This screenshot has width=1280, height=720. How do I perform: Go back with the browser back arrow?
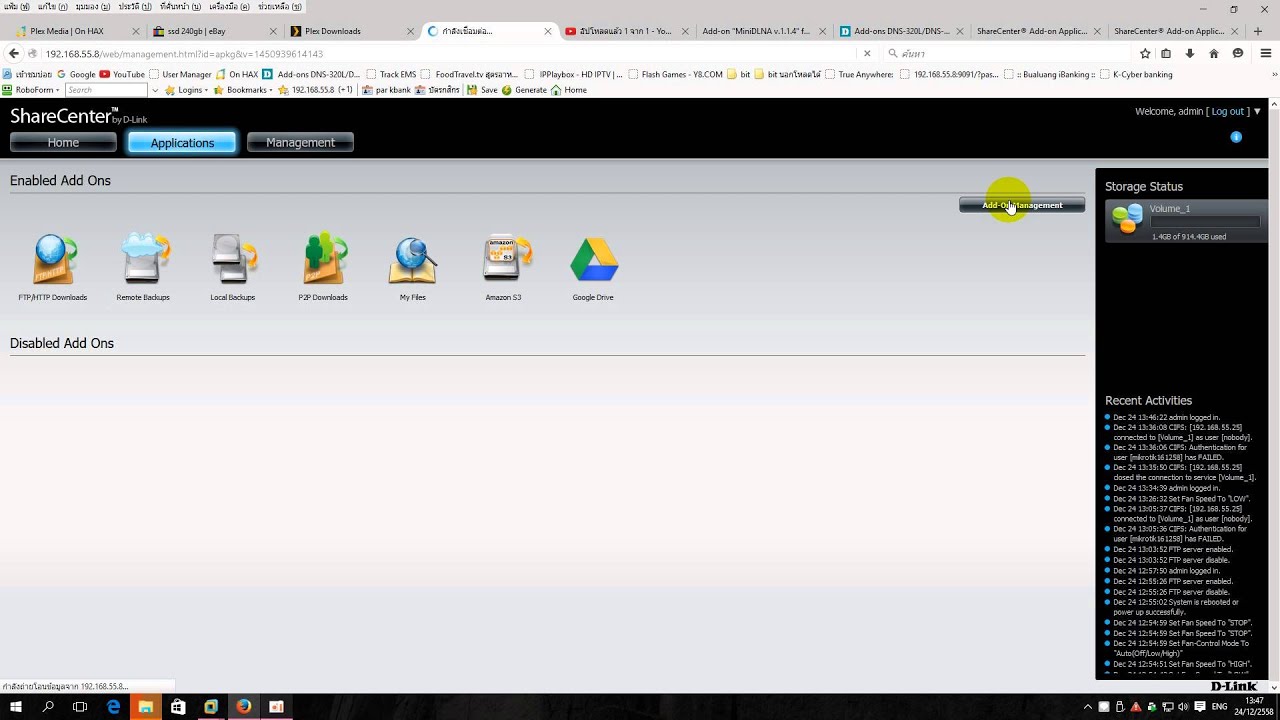13,53
